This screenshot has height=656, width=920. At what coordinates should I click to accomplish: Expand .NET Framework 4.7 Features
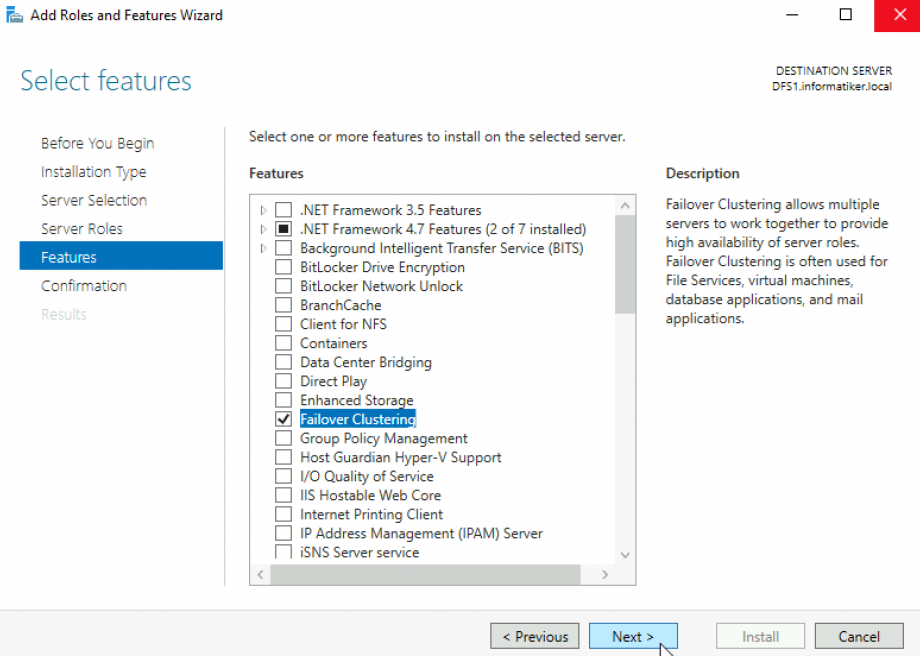(262, 229)
